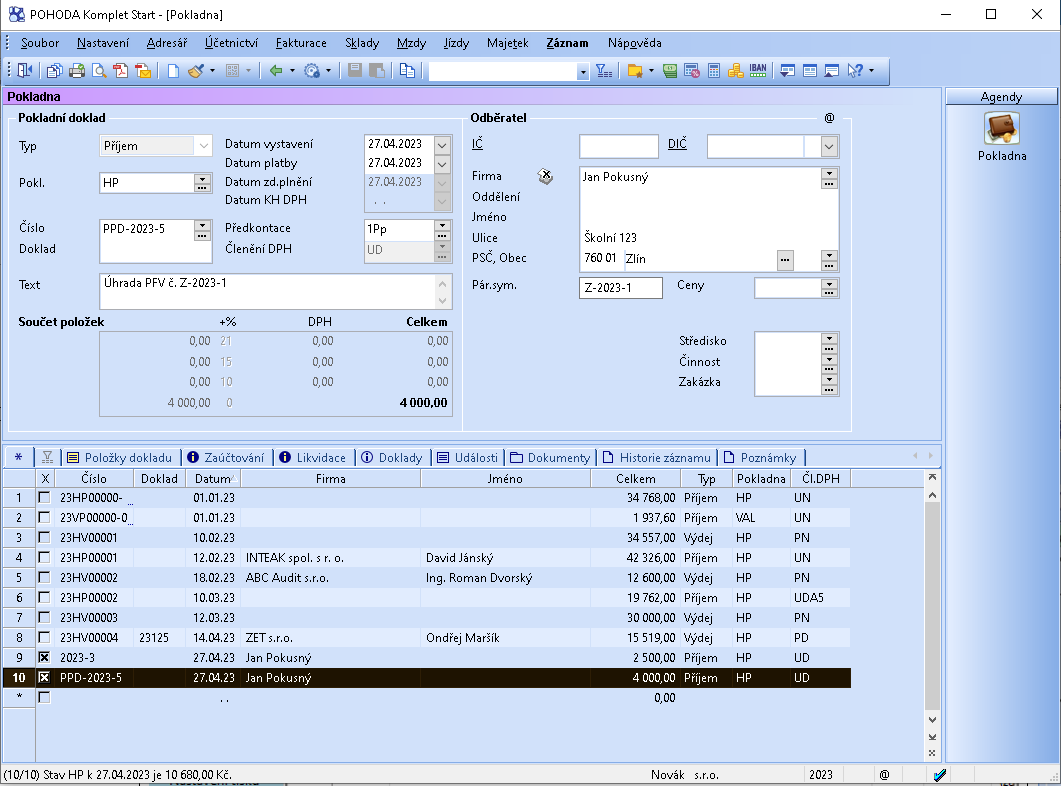Open print preview with magnifier icon
Screen dimensions: 1061x786
[x=99, y=70]
